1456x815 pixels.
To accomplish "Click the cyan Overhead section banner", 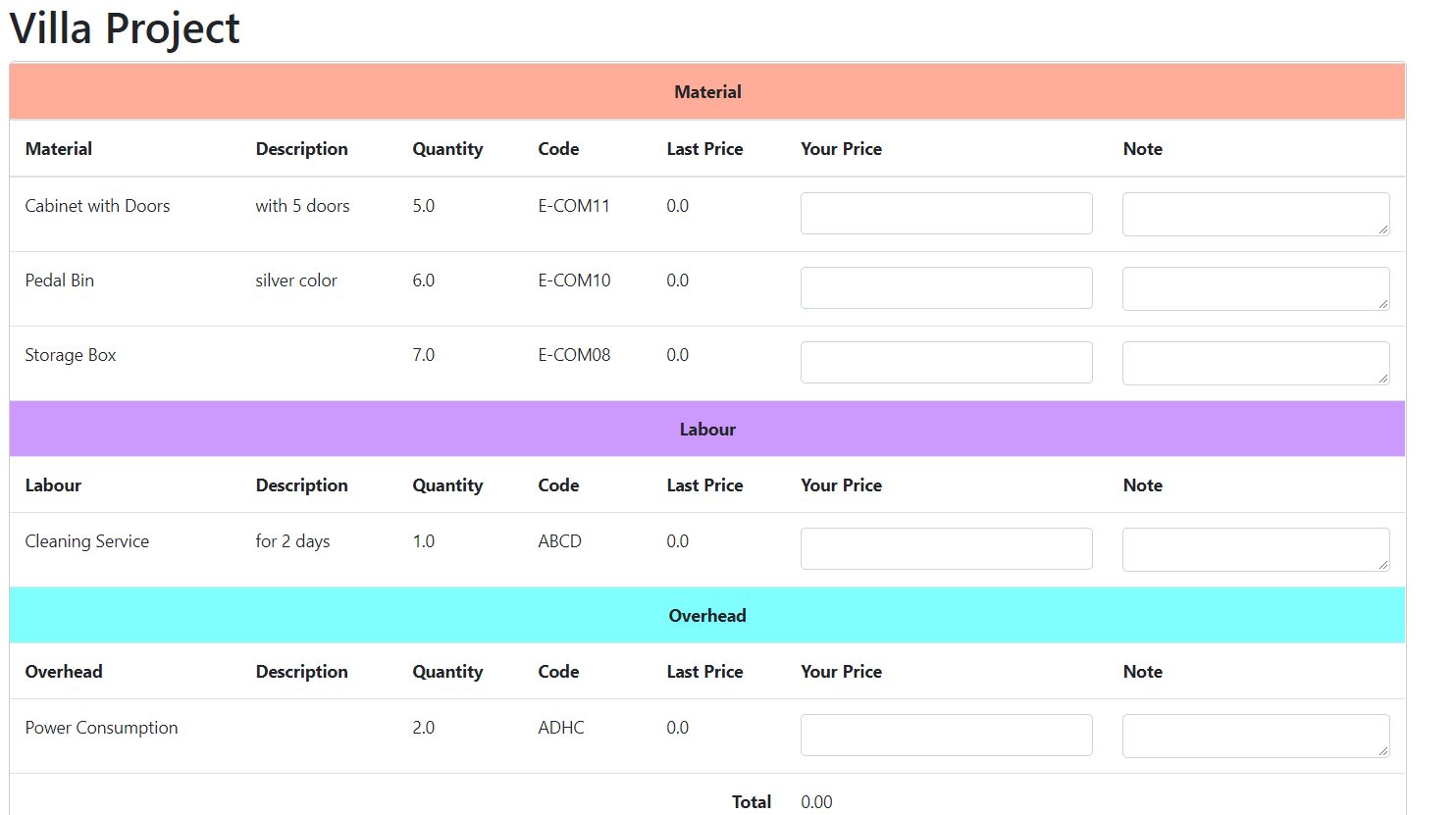I will [x=706, y=616].
